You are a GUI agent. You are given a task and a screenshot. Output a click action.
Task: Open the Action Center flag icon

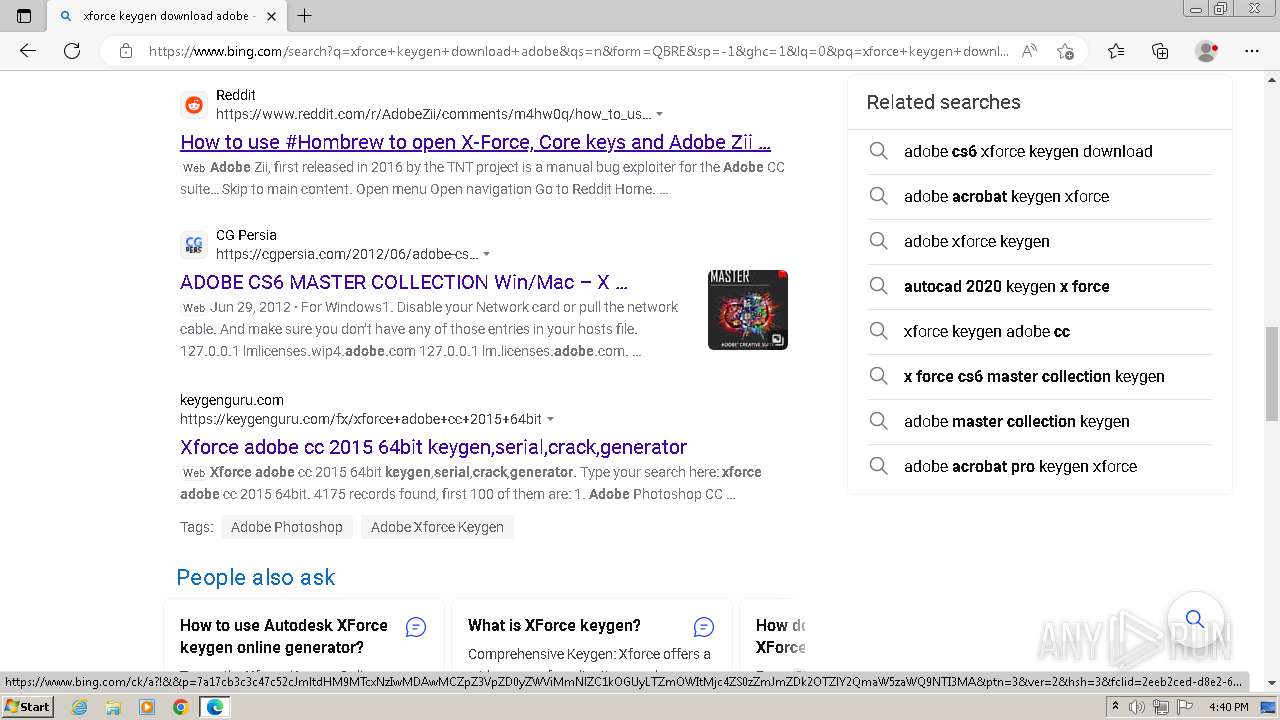pos(1185,707)
